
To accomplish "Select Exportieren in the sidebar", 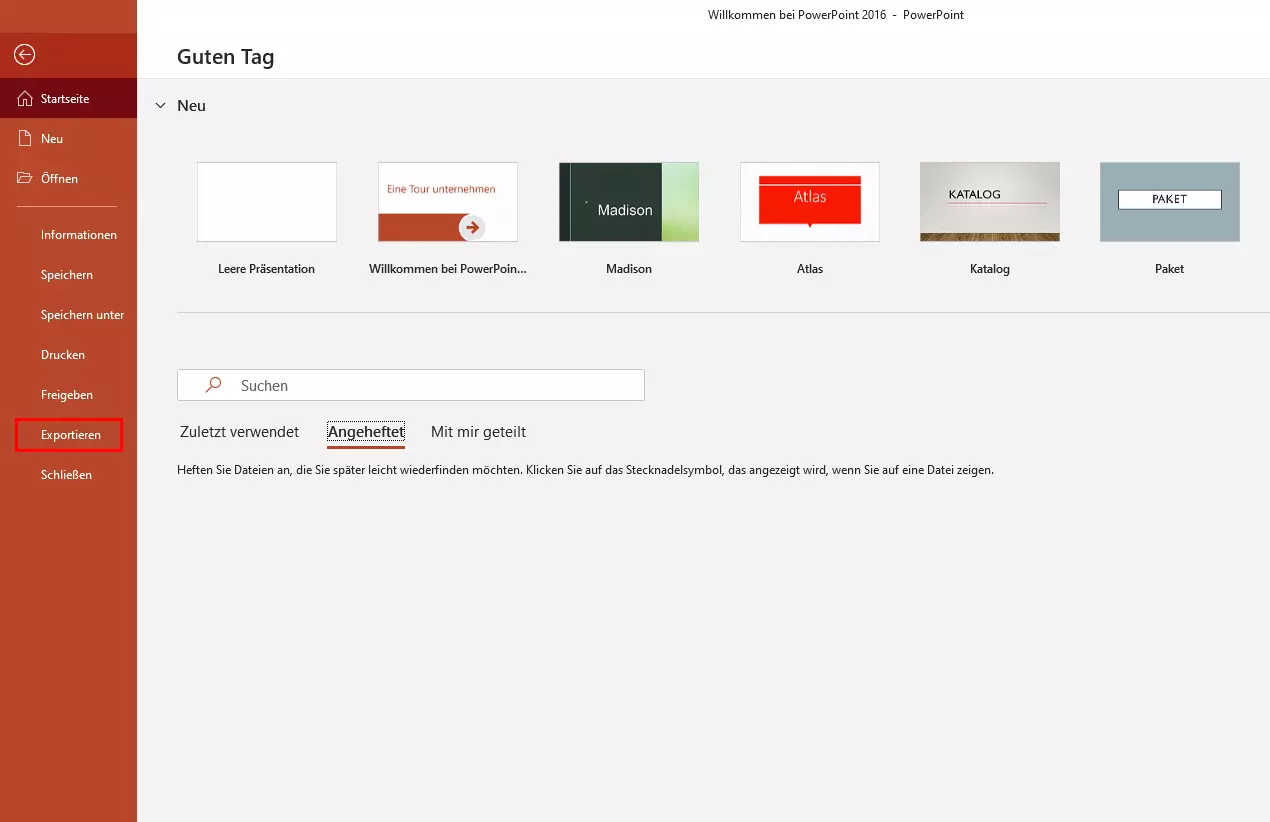I will coord(68,435).
